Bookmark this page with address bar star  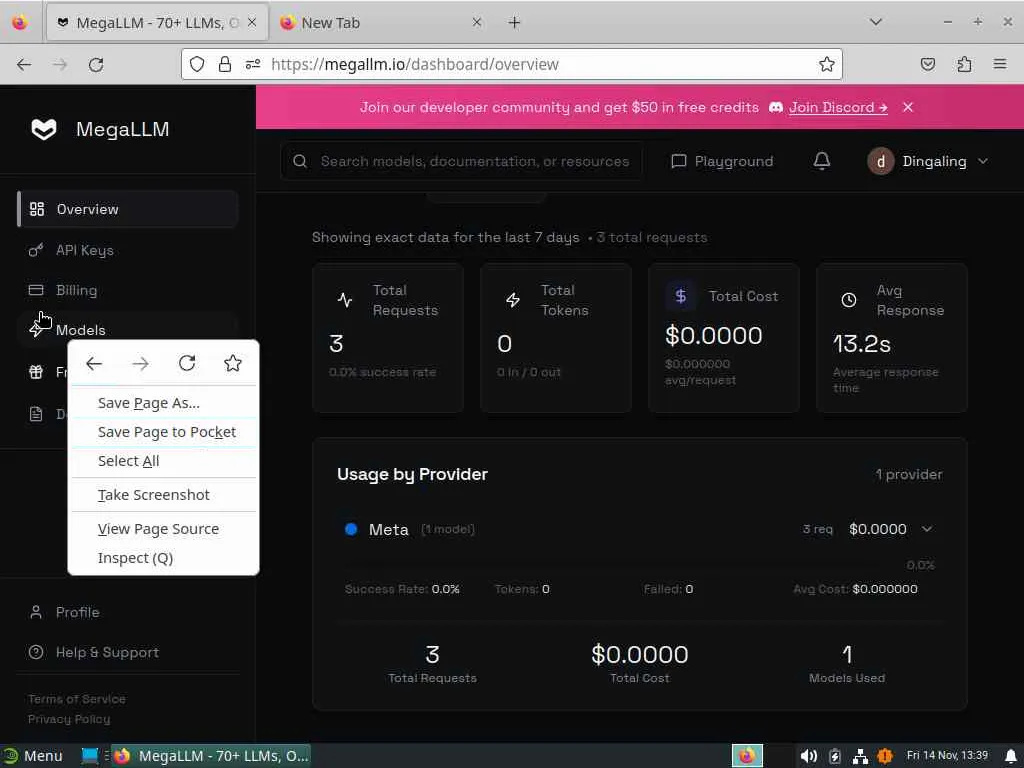826,64
